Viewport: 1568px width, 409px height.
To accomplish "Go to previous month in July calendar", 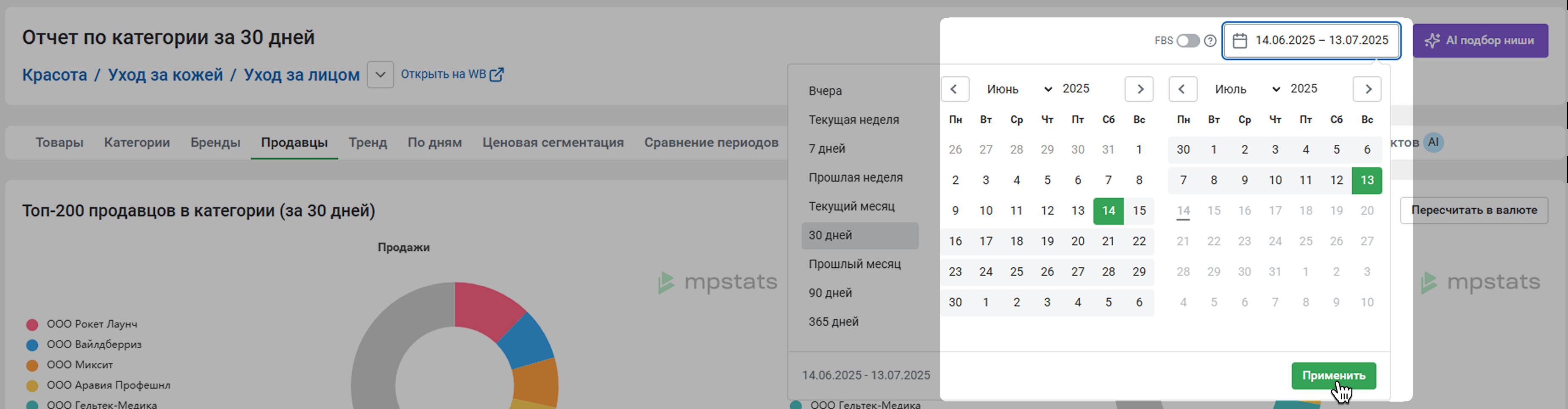I will point(1183,89).
